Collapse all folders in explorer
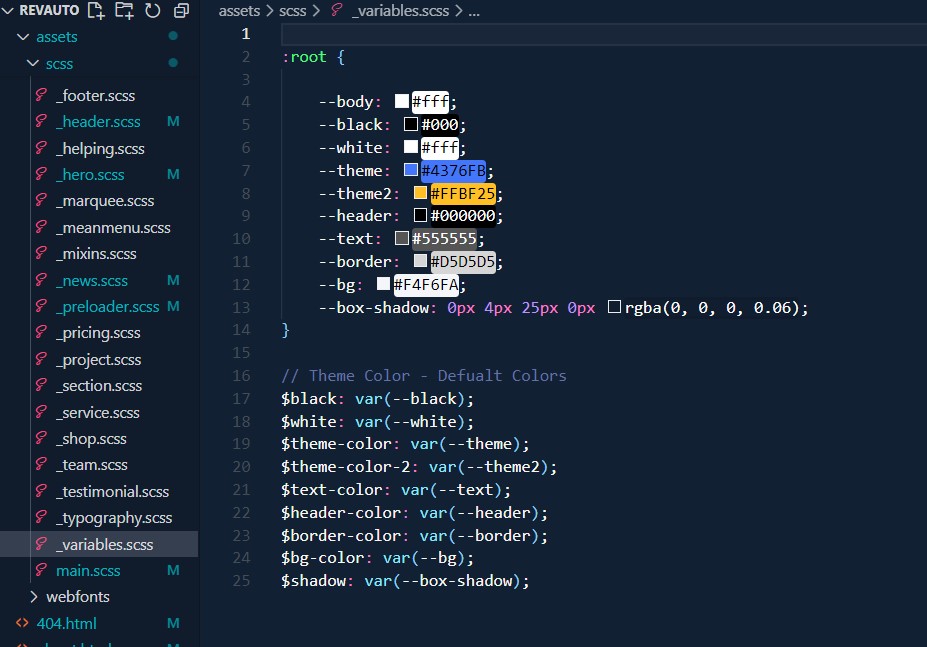Image resolution: width=927 pixels, height=647 pixels. [181, 11]
